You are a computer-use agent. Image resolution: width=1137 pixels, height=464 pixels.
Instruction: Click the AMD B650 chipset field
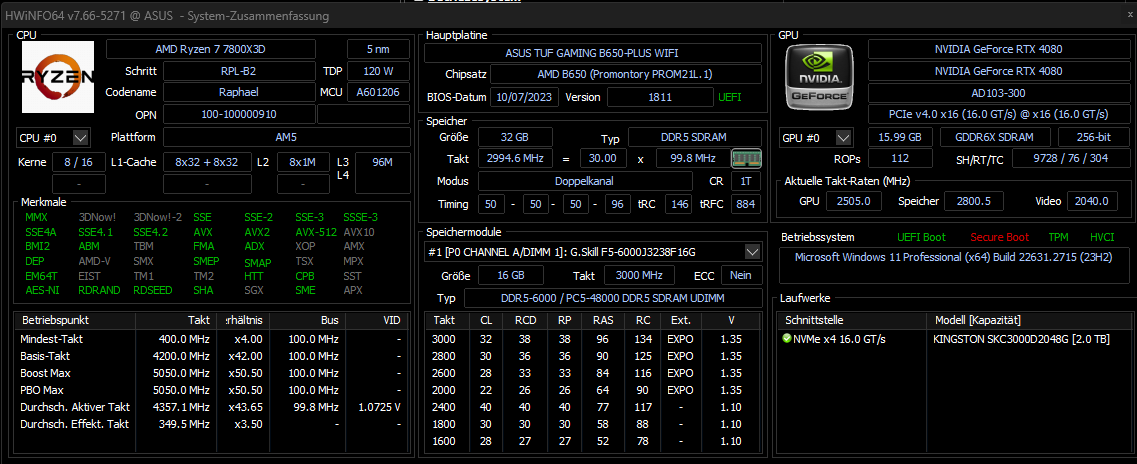(x=627, y=75)
